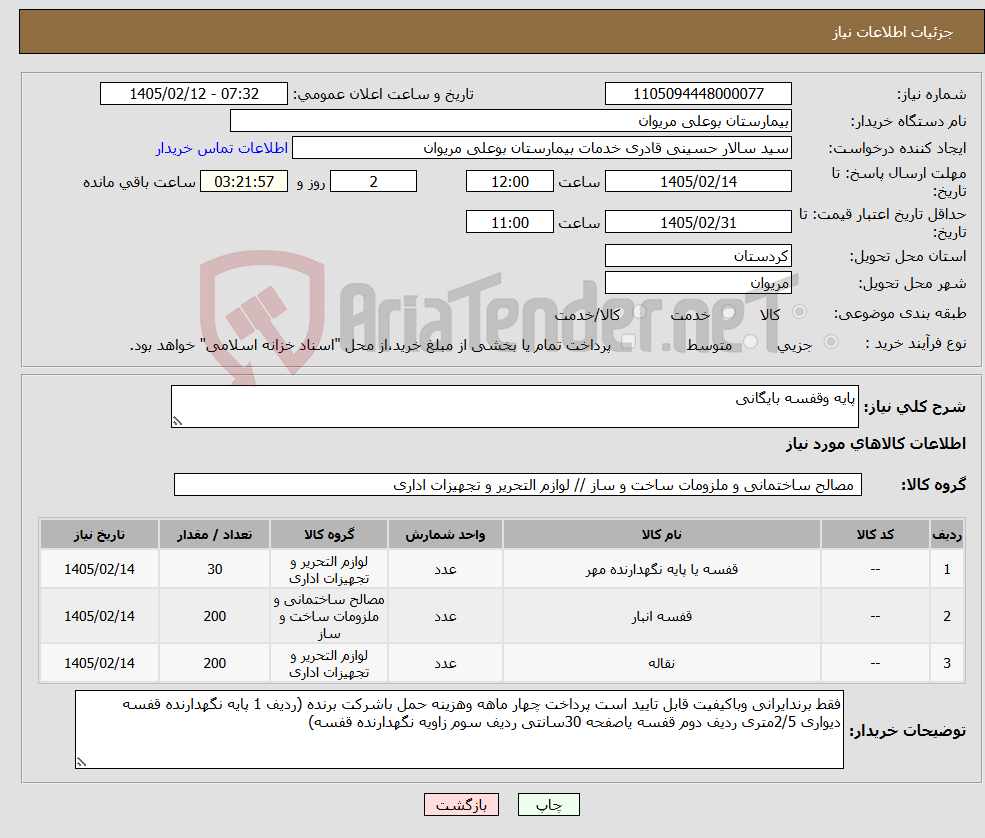The image size is (985, 838).
Task: Click the ردیف column header
Action: tap(947, 535)
